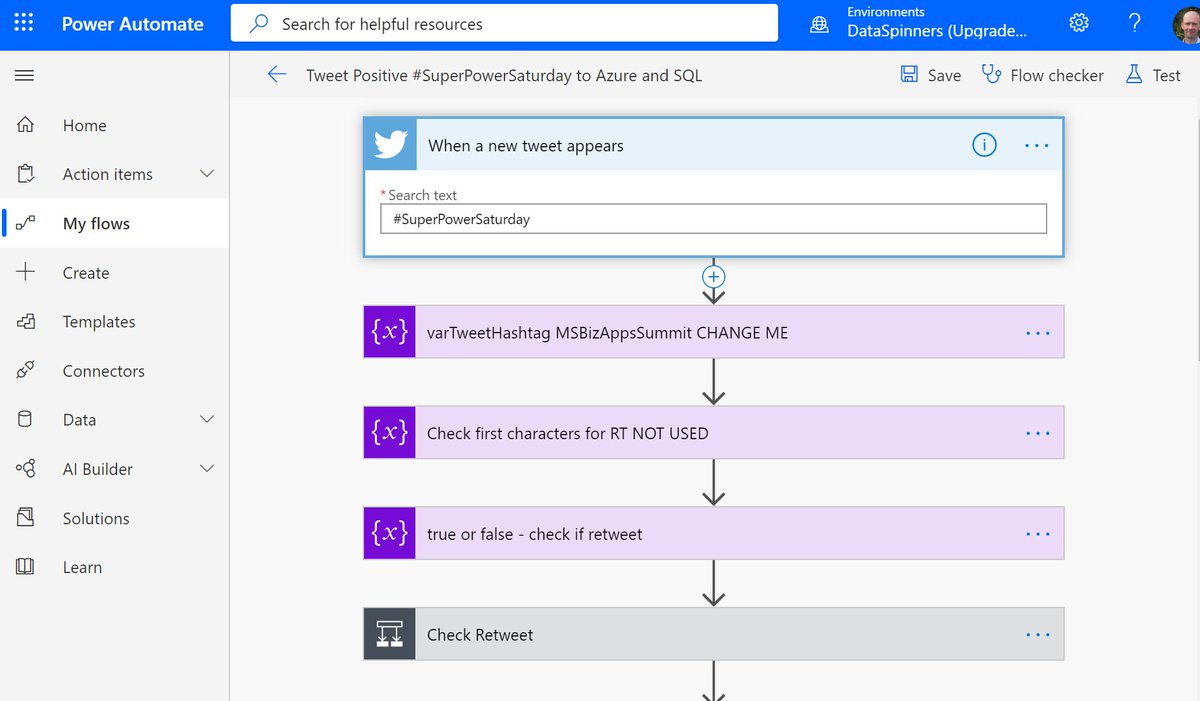Viewport: 1200px width, 701px height.
Task: Click the Solutions icon in sidebar
Action: click(x=26, y=517)
